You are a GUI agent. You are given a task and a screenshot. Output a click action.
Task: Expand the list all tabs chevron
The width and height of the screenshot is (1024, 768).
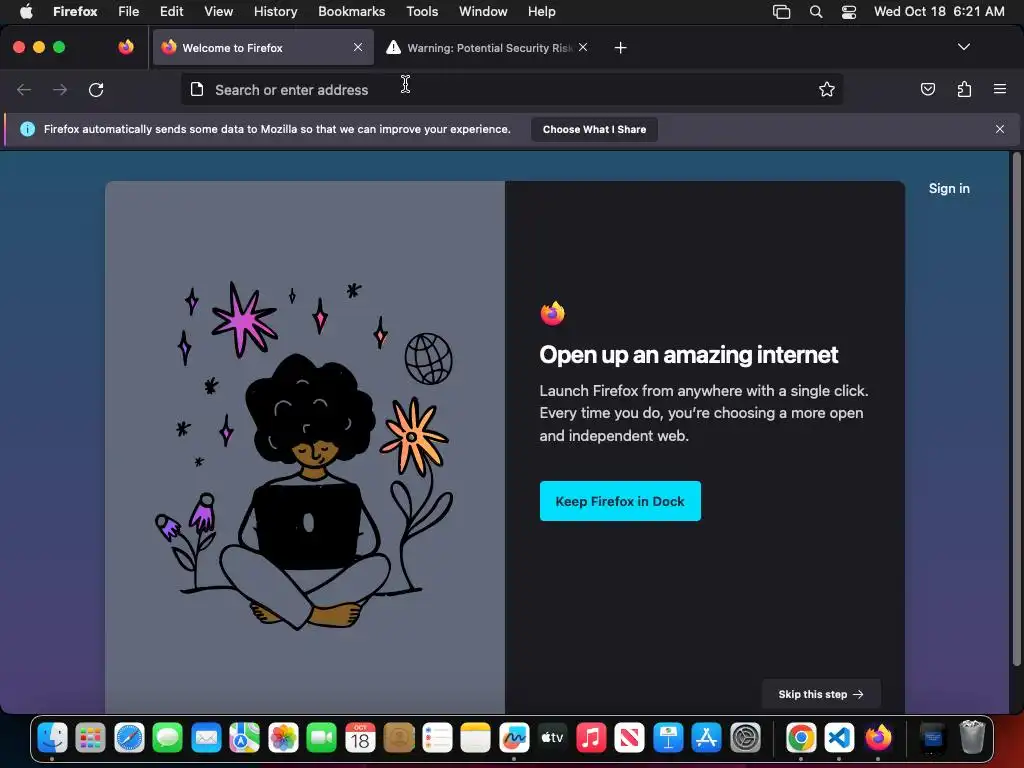(x=964, y=47)
